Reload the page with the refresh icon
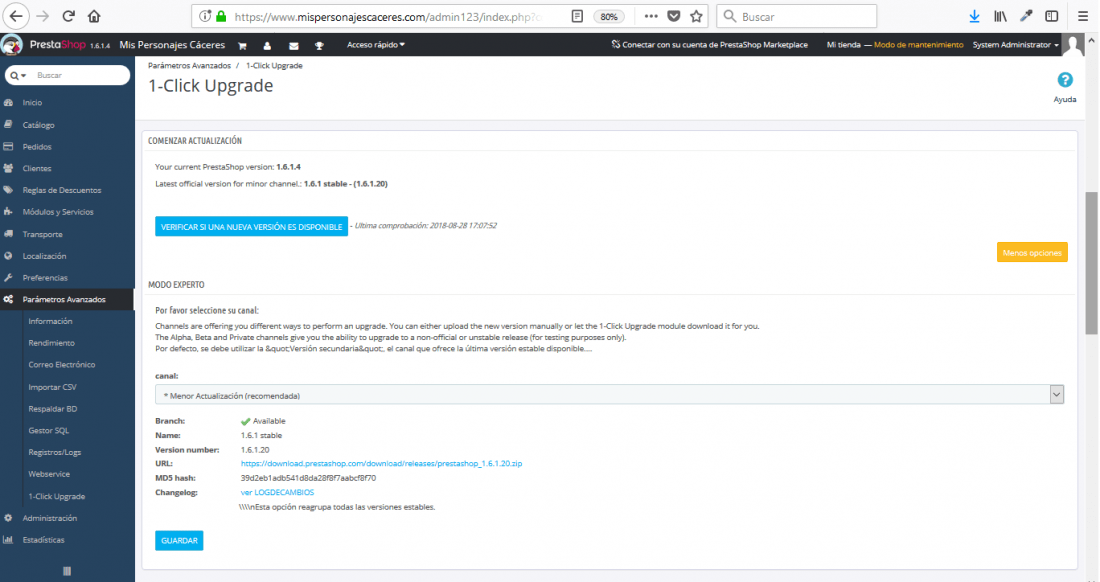Screen dimensions: 1100x582 68,16
